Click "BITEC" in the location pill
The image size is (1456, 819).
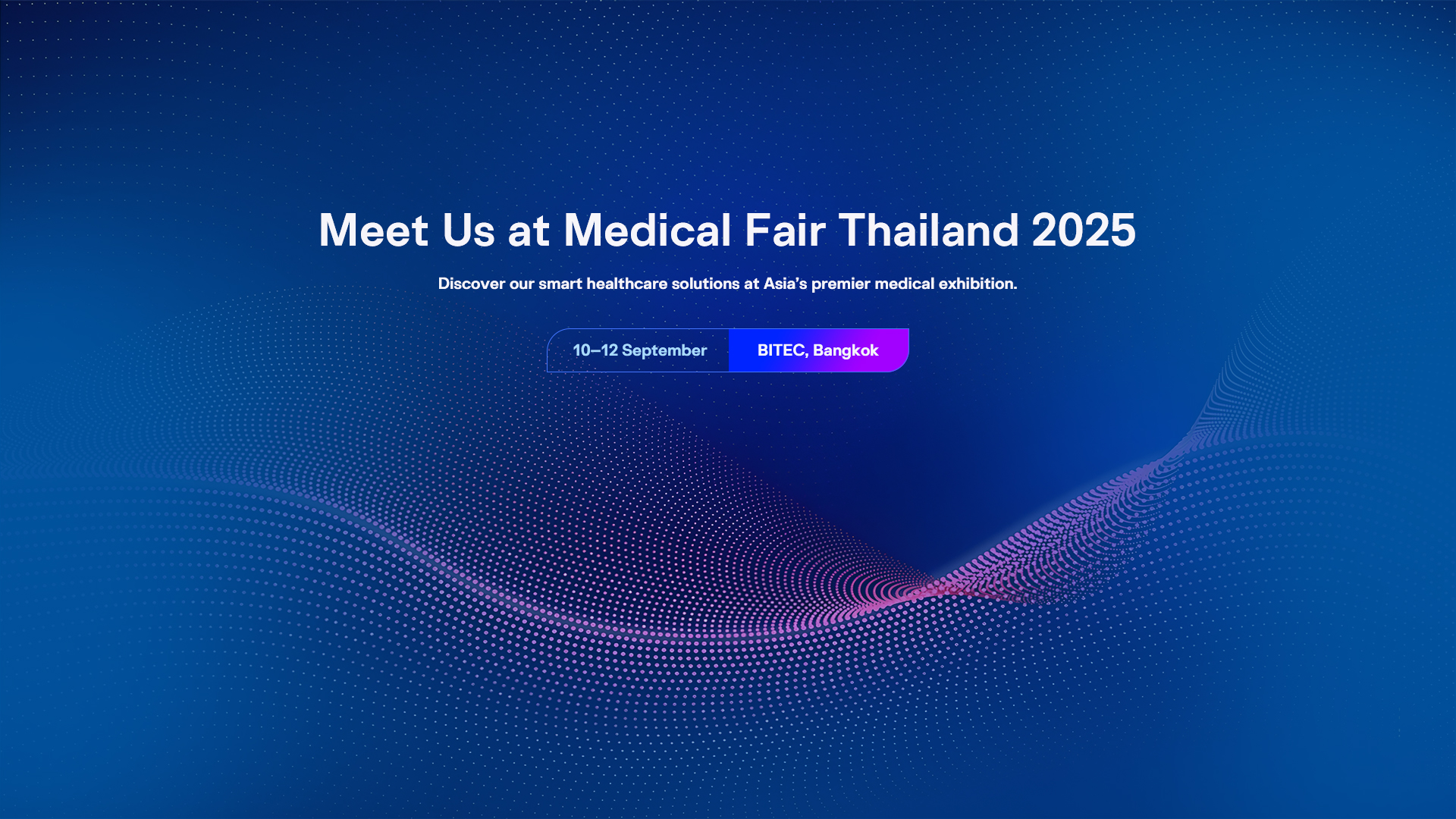781,350
